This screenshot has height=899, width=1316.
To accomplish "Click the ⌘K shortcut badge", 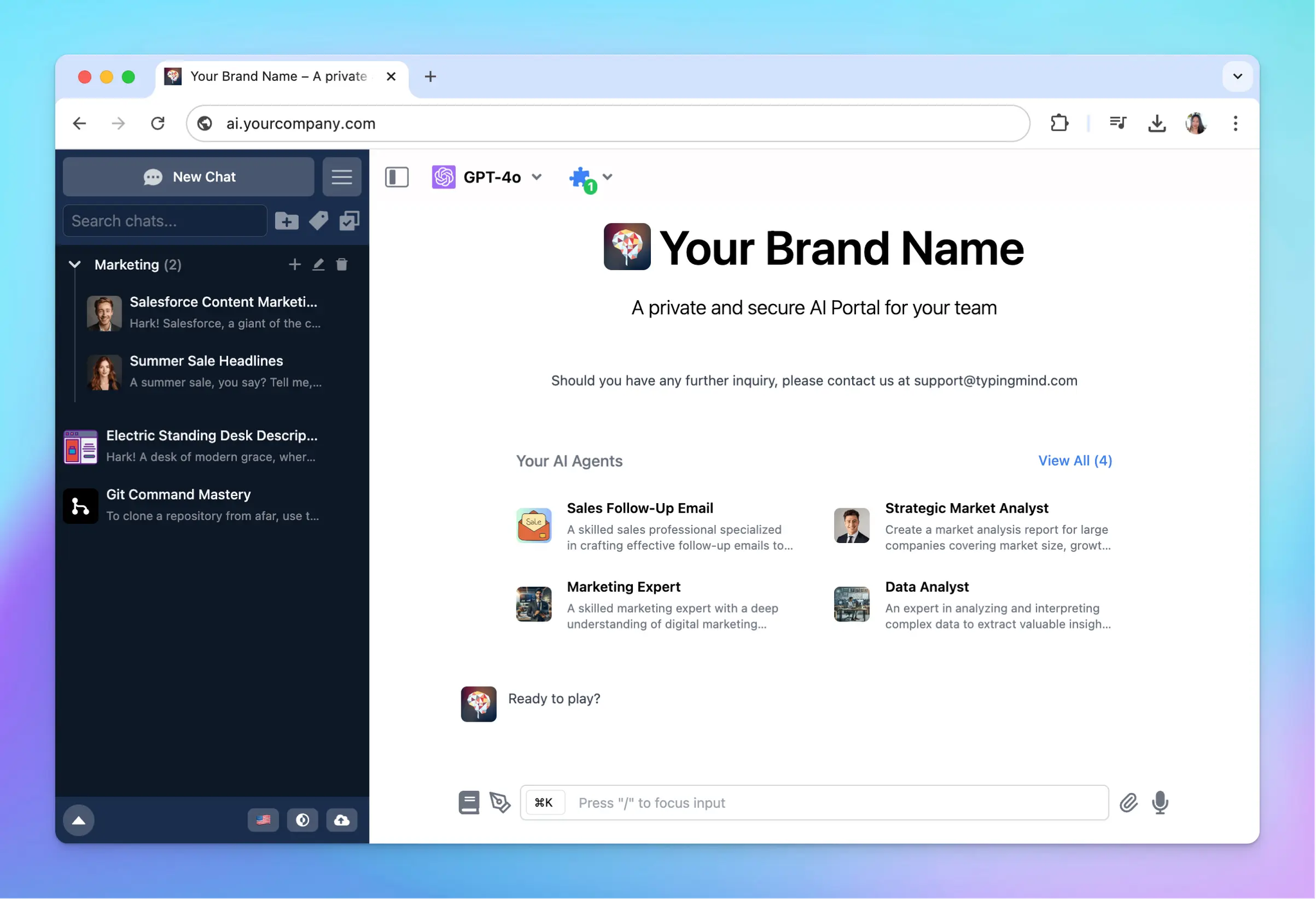I will [544, 803].
